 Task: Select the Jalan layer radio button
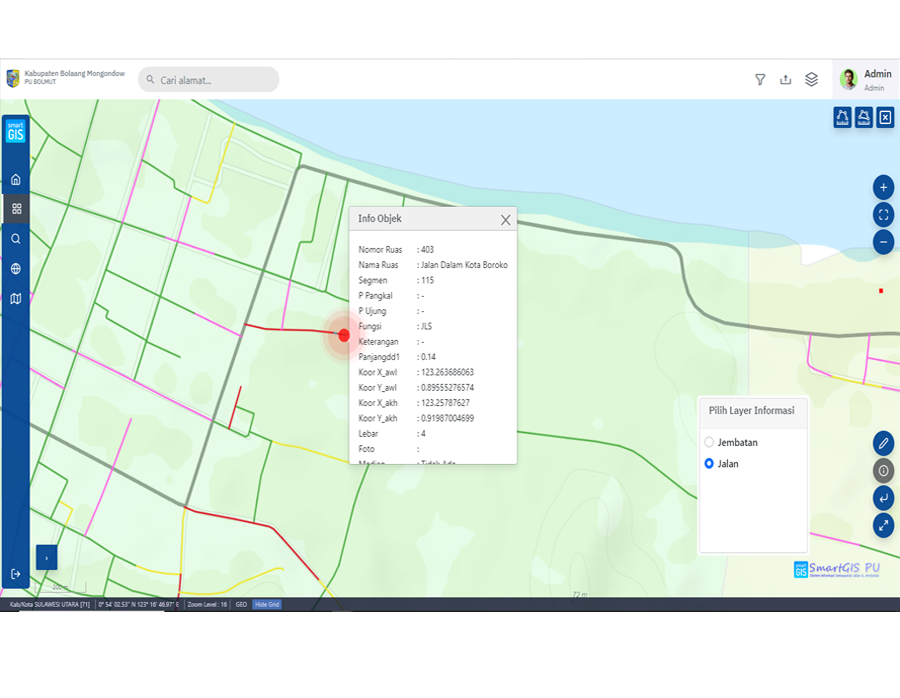pyautogui.click(x=709, y=464)
